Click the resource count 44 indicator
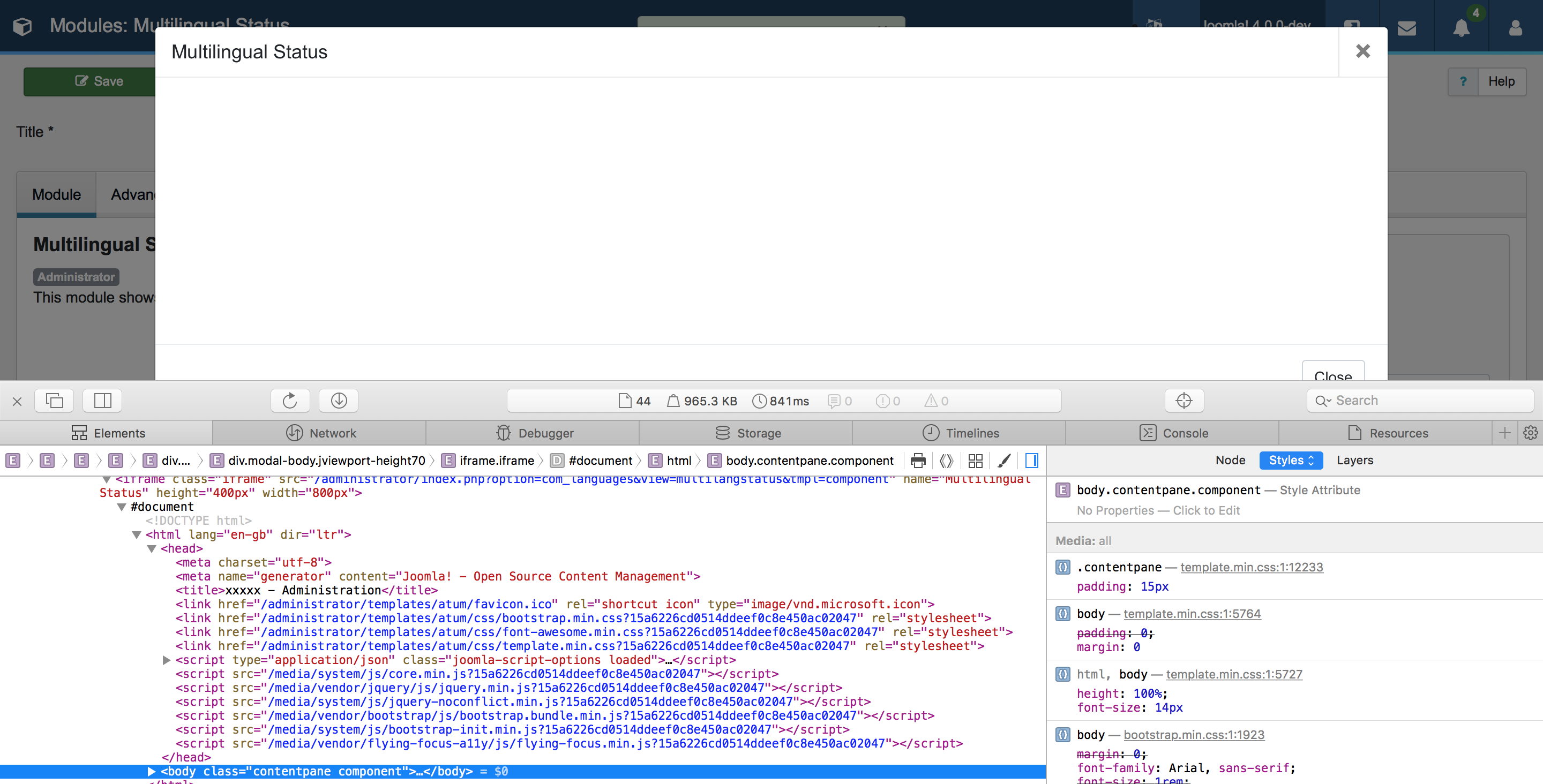Viewport: 1543px width, 784px height. (634, 401)
